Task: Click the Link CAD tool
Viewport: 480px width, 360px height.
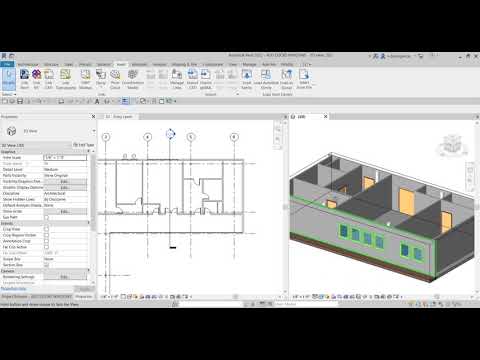Action: pyautogui.click(x=49, y=79)
